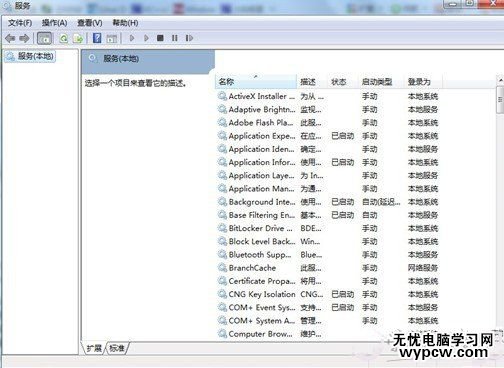504x368 pixels.
Task: Switch to the 扩展 tab
Action: (94, 348)
